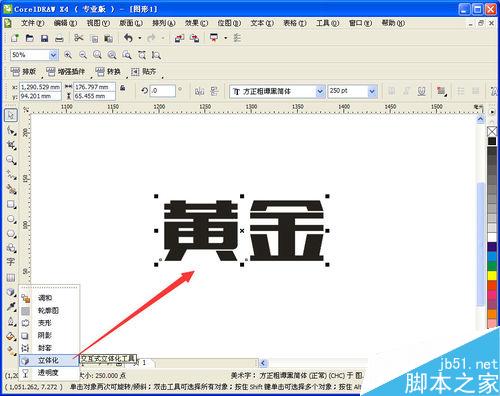Image resolution: width=500 pixels, height=396 pixels.
Task: Click the Copy icon
Action: (95, 39)
